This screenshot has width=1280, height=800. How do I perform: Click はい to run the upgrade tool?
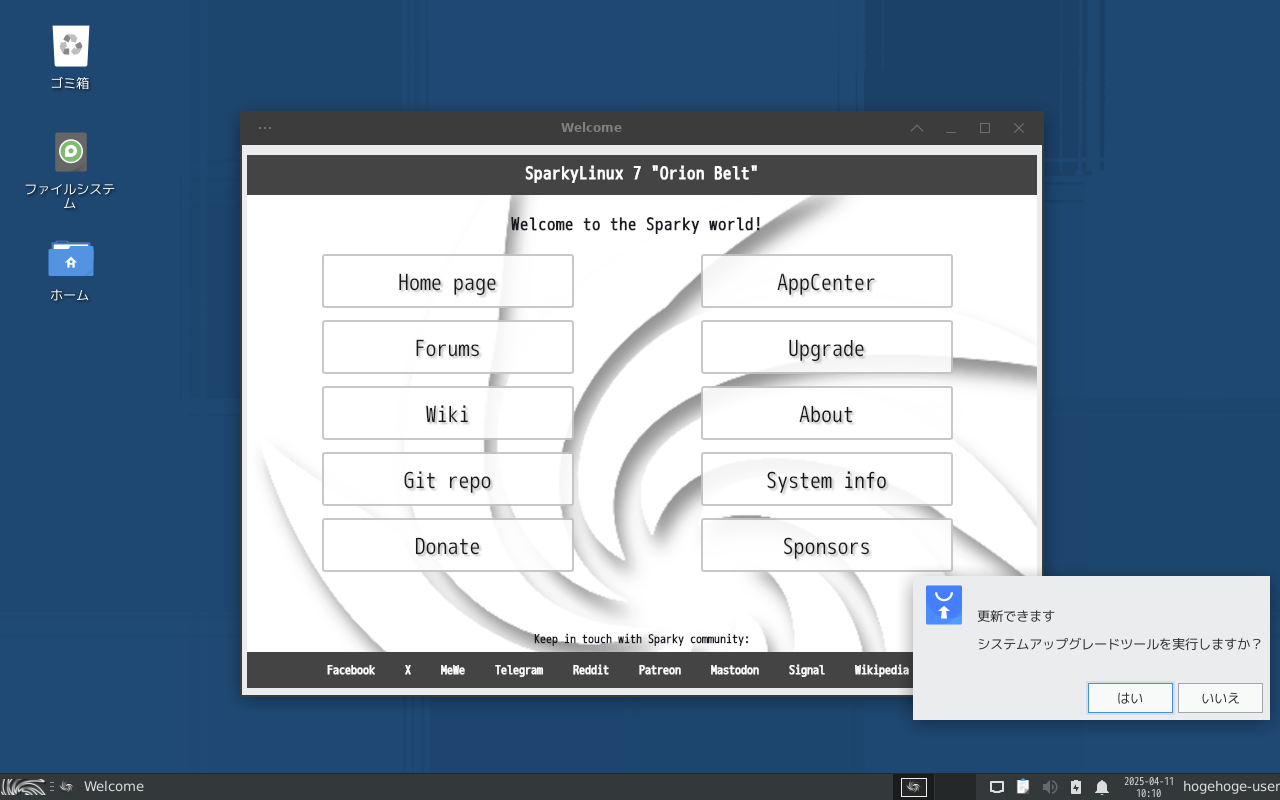[1130, 698]
